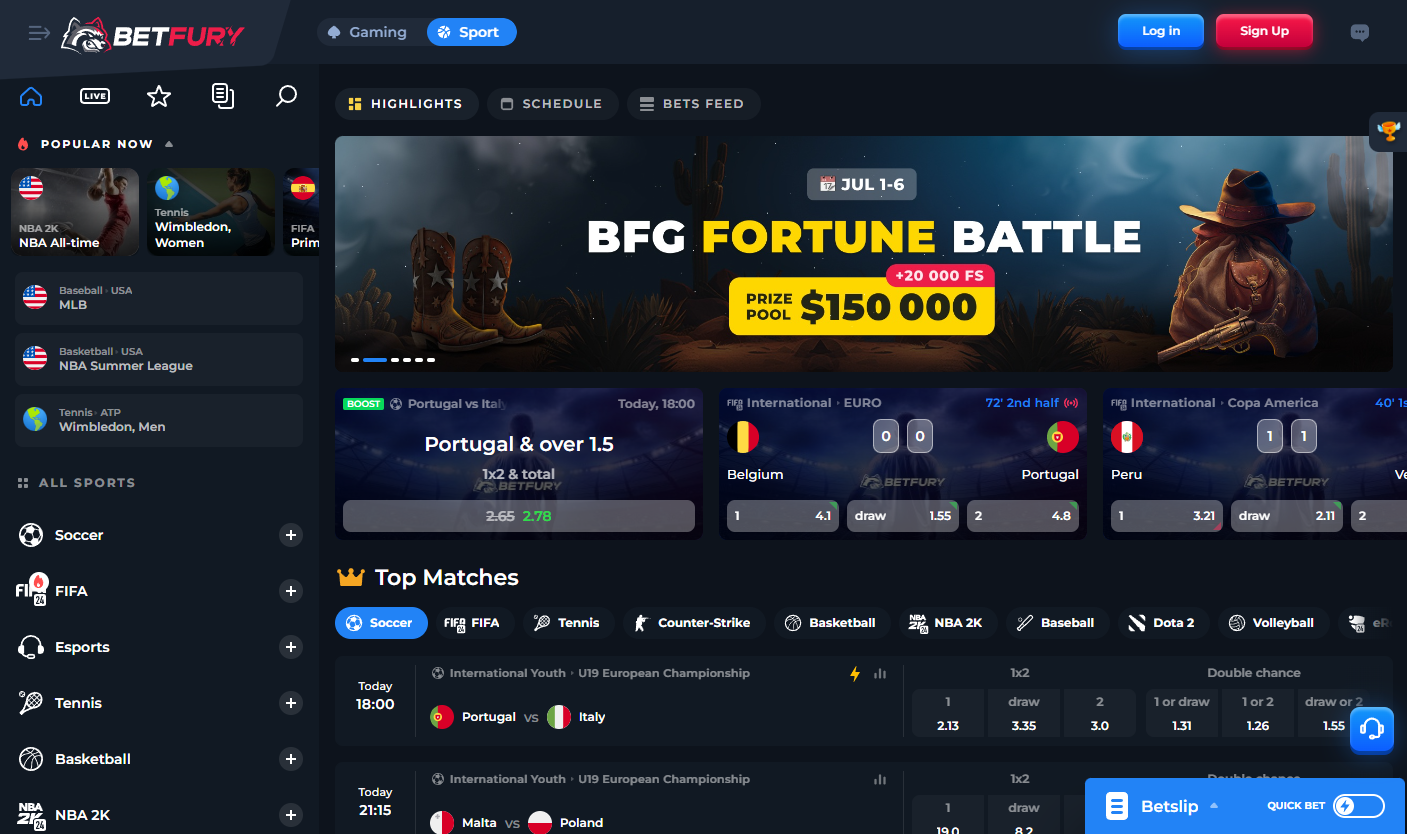Image resolution: width=1407 pixels, height=834 pixels.
Task: Open the trophy icon on right edge
Action: pos(1388,131)
